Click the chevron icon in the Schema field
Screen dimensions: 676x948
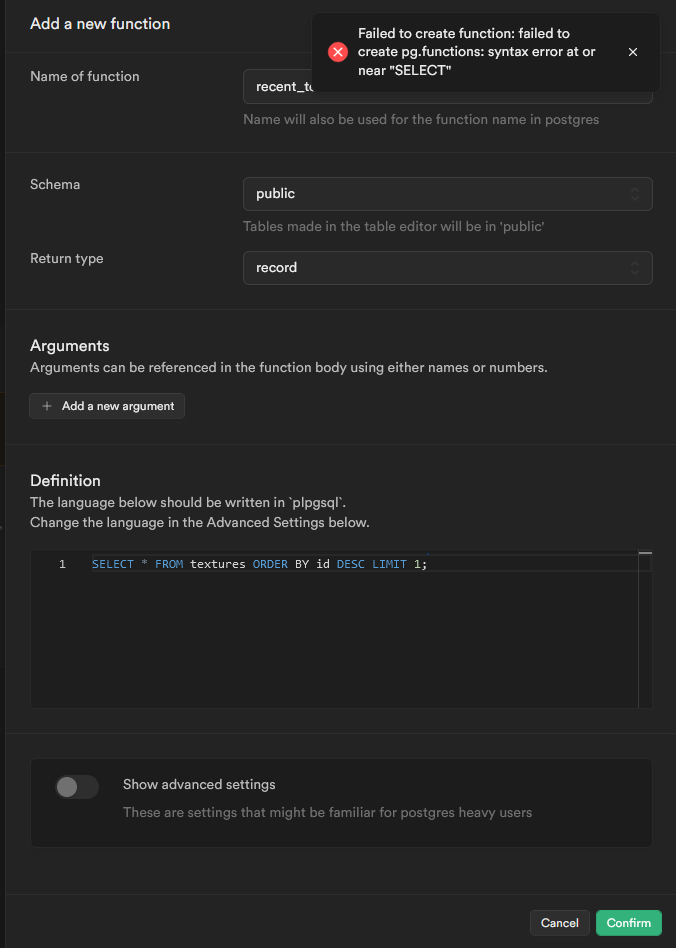tap(635, 194)
